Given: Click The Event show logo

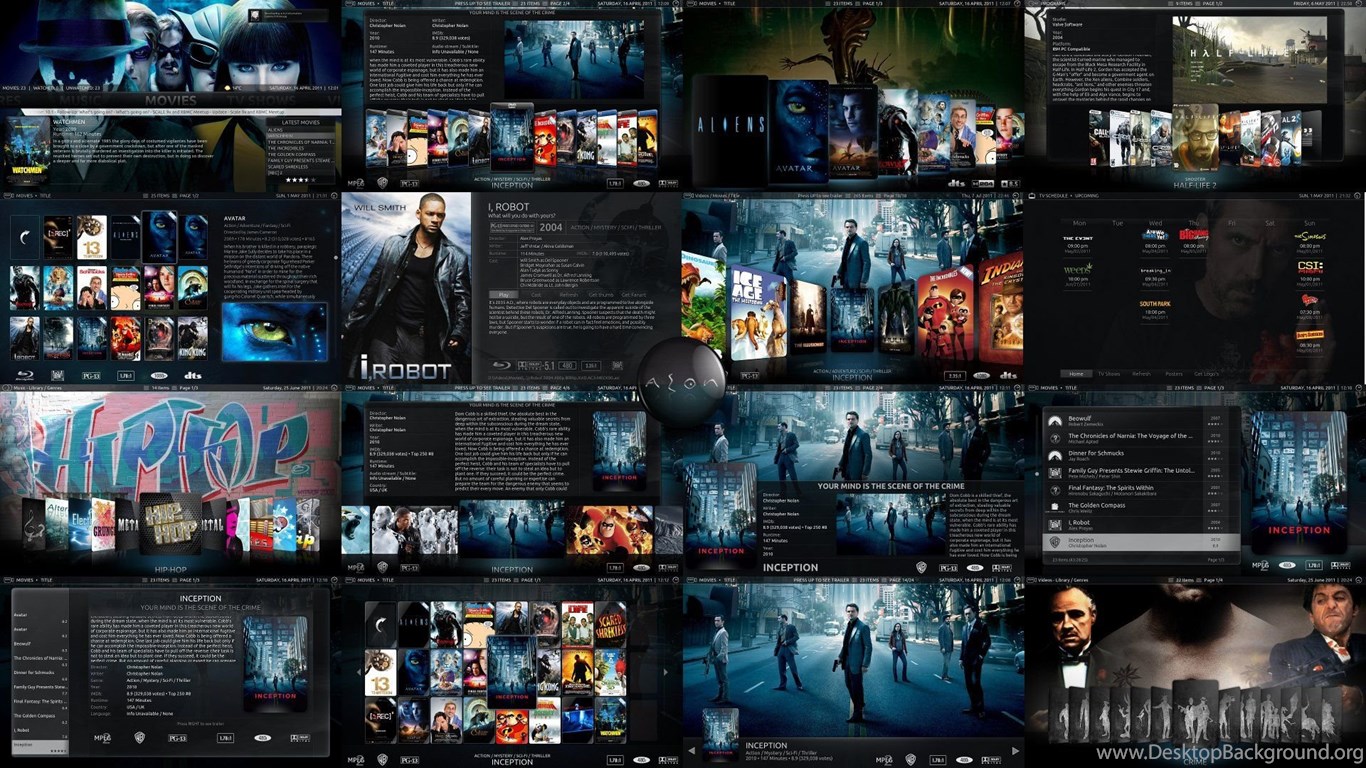Looking at the screenshot, I should 1078,238.
